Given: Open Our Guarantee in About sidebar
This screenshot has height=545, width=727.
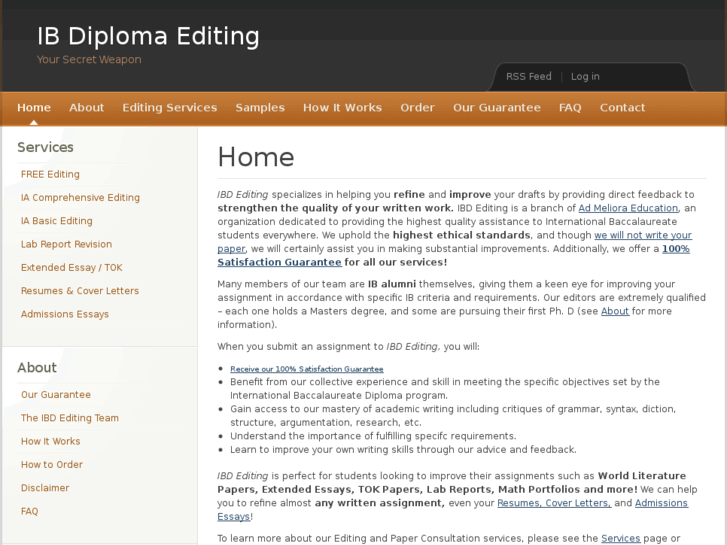Looking at the screenshot, I should point(56,395).
